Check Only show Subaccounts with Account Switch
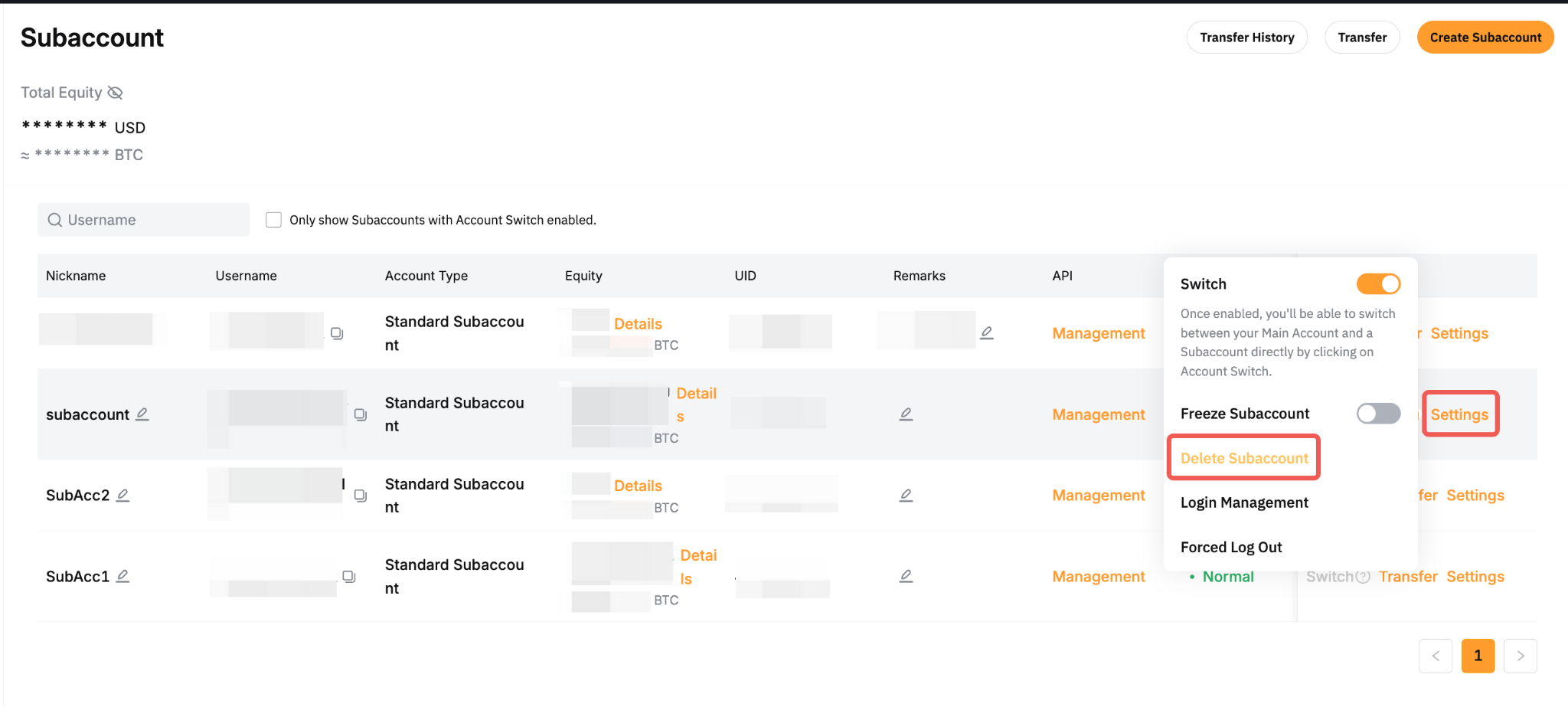Image resolution: width=1568 pixels, height=707 pixels. [x=273, y=220]
